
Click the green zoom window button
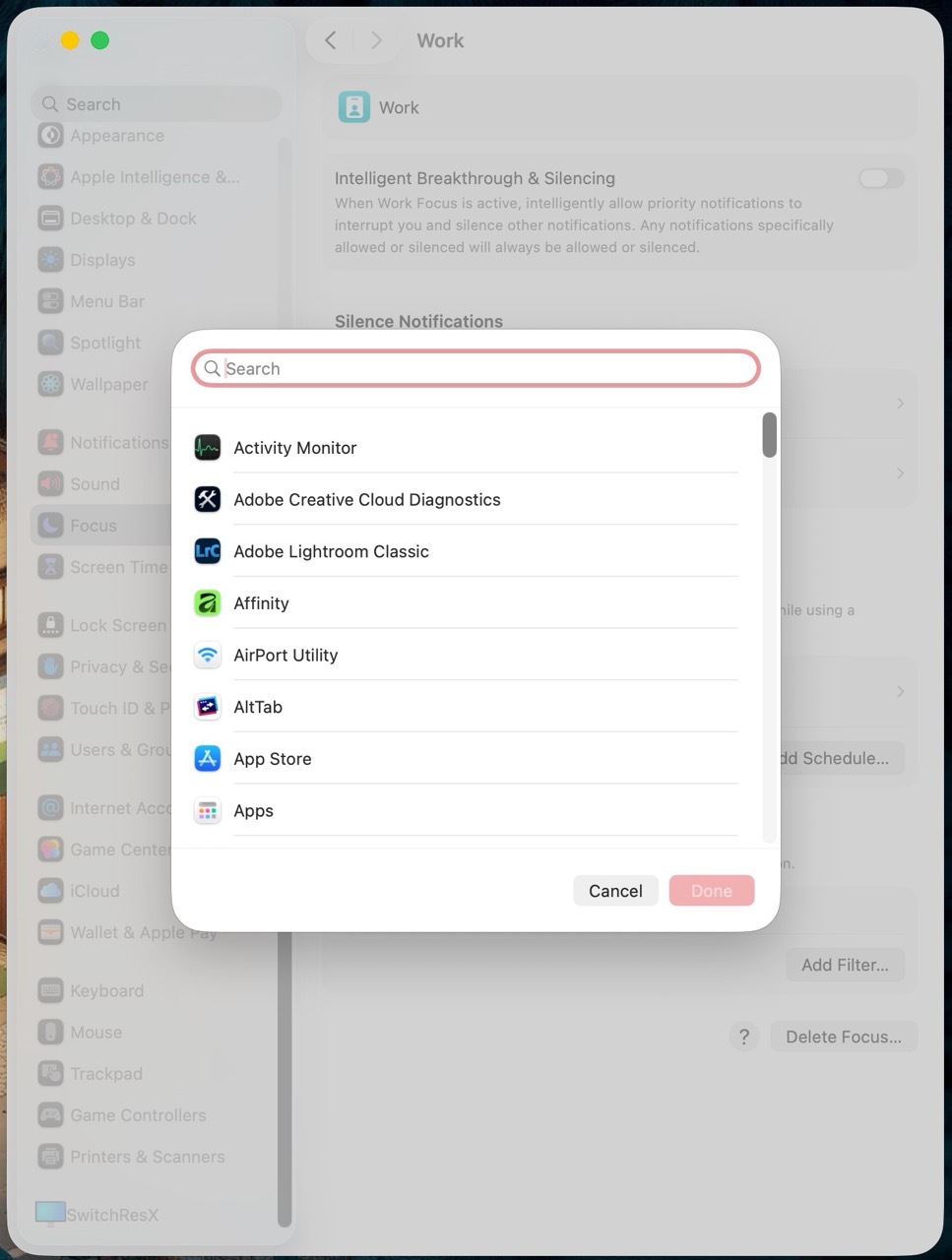coord(99,40)
